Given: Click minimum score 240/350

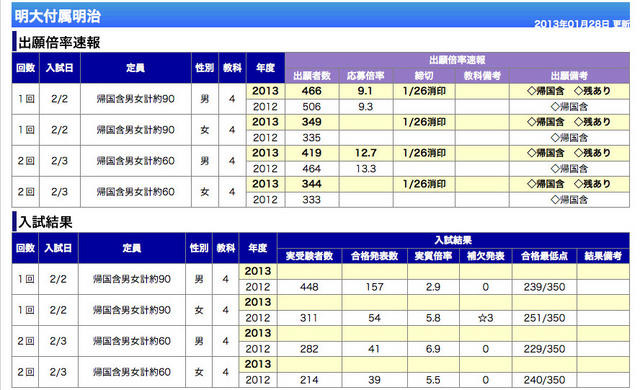Looking at the screenshot, I should pyautogui.click(x=544, y=380).
